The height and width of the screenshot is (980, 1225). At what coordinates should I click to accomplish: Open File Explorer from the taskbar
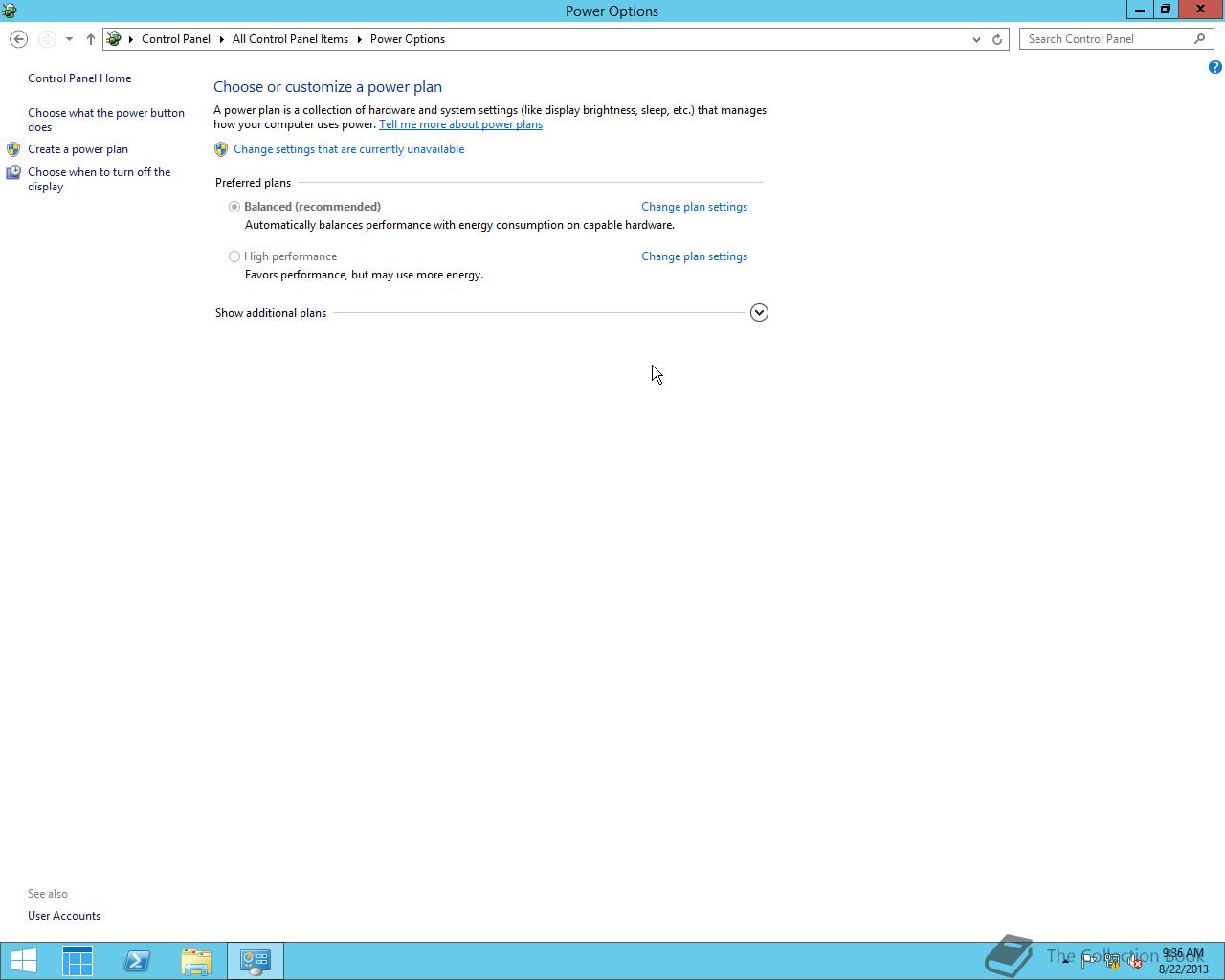click(196, 961)
